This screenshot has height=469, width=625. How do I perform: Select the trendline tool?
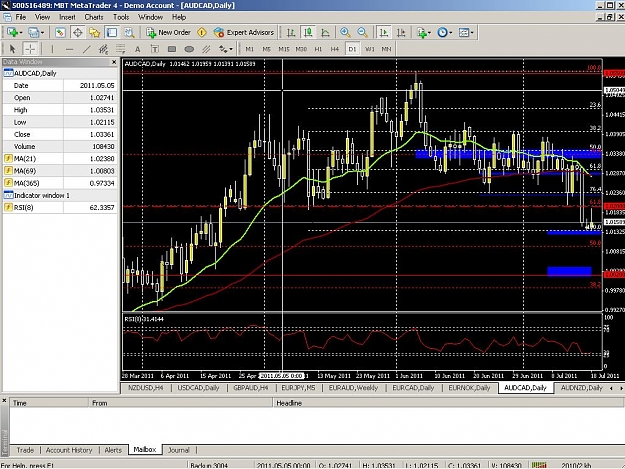pos(86,49)
